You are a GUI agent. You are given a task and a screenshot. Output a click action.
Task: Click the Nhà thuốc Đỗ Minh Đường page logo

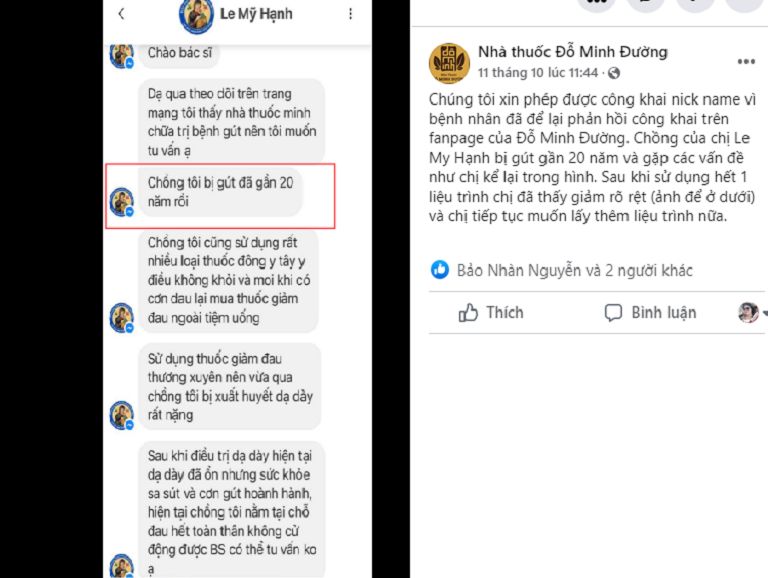click(x=449, y=63)
